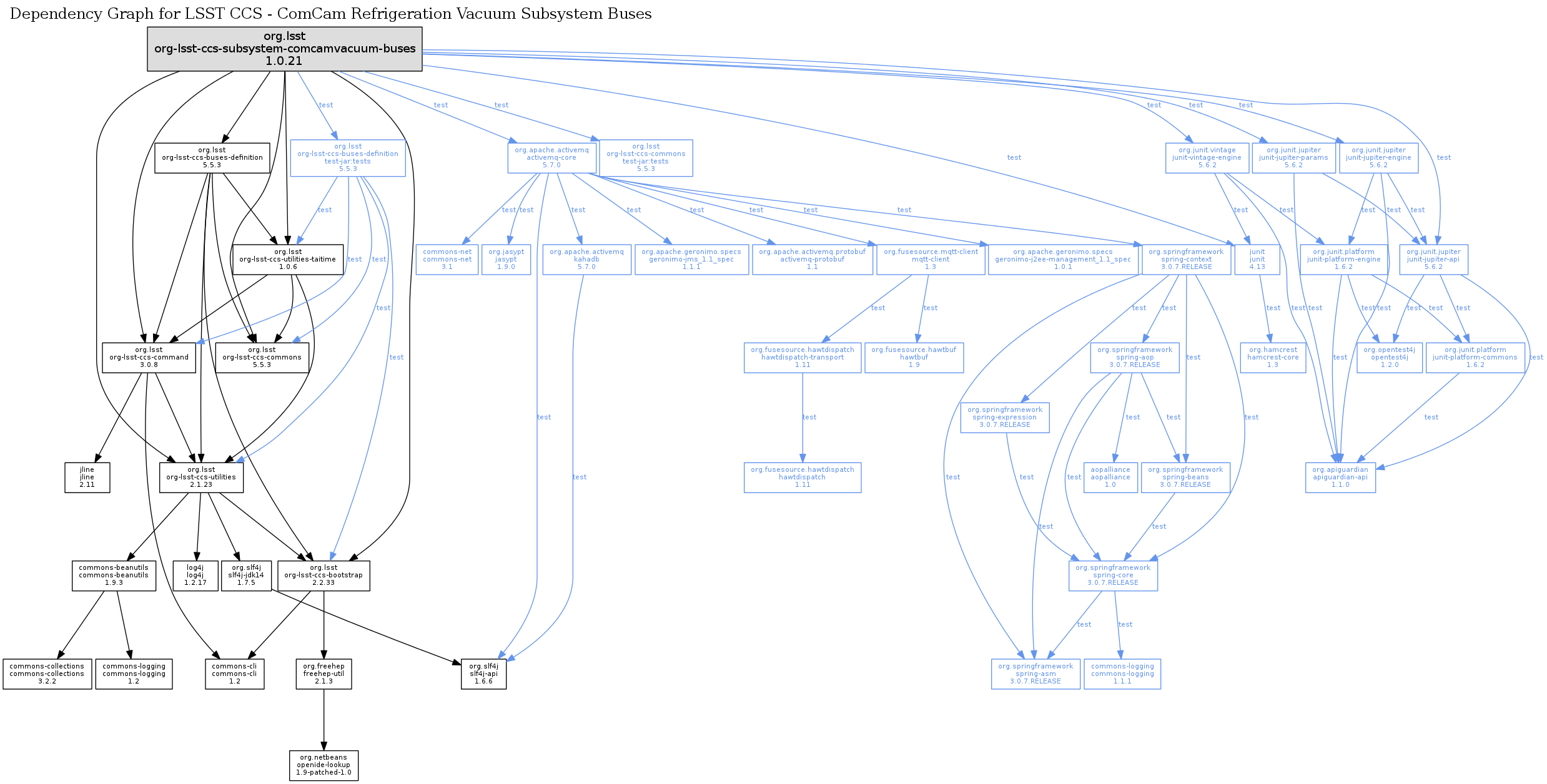Select the org-lsst-ccs-command 3.0.8 node

pyautogui.click(x=149, y=358)
